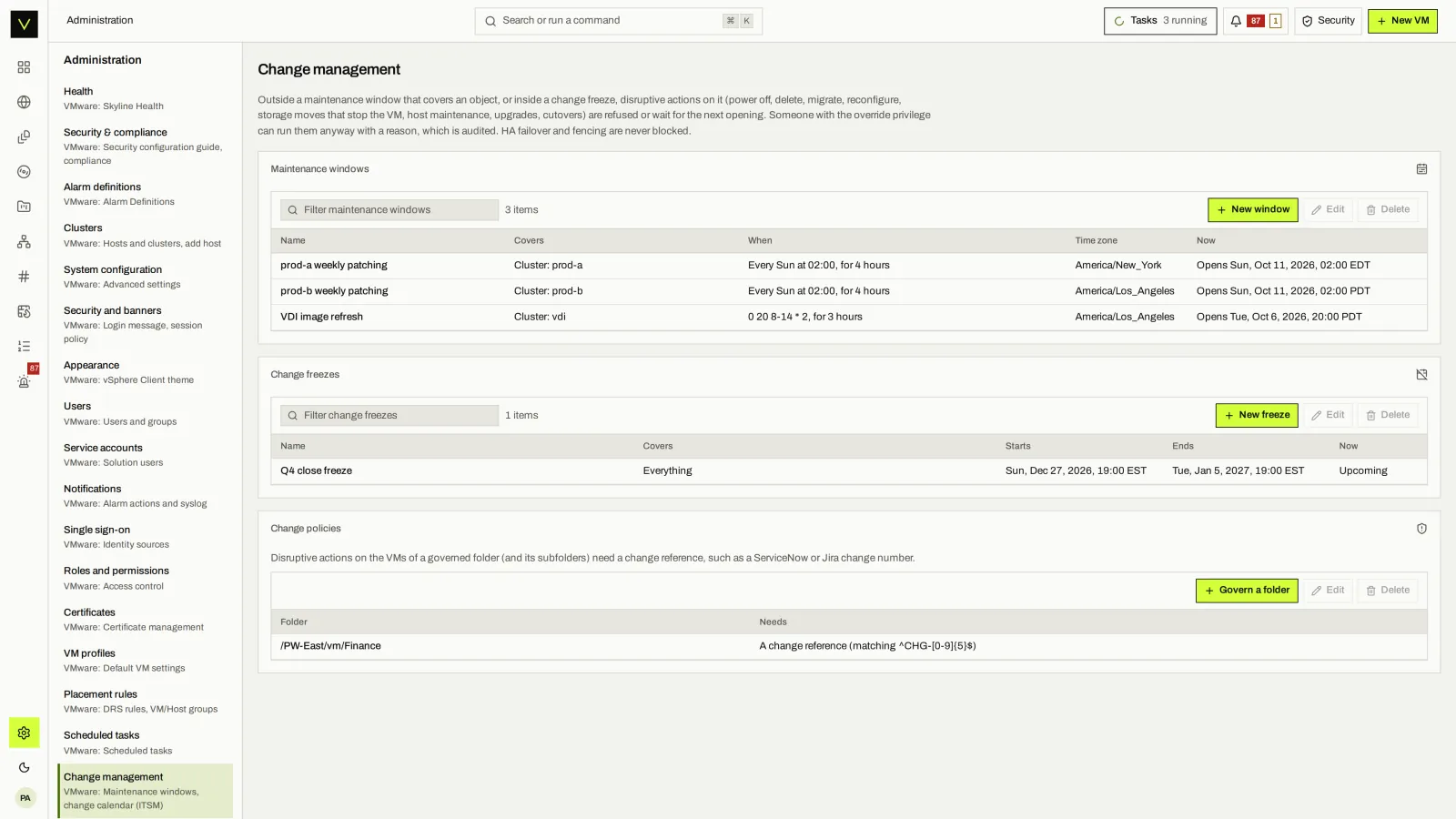The image size is (1456, 819).
Task: Click the hash tags icon in sidebar
Action: point(24,277)
